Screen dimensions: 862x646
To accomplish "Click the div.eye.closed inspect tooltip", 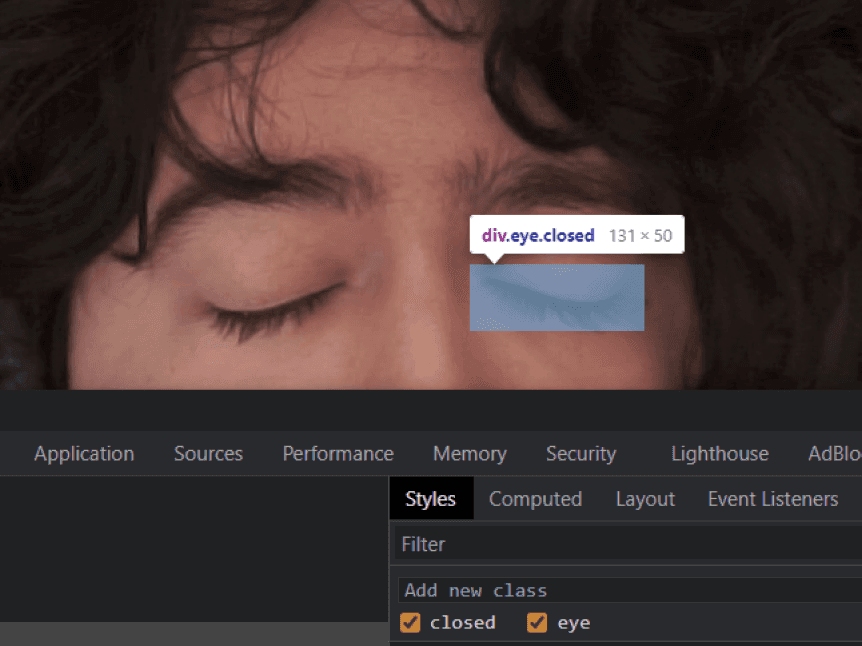I will pyautogui.click(x=576, y=236).
